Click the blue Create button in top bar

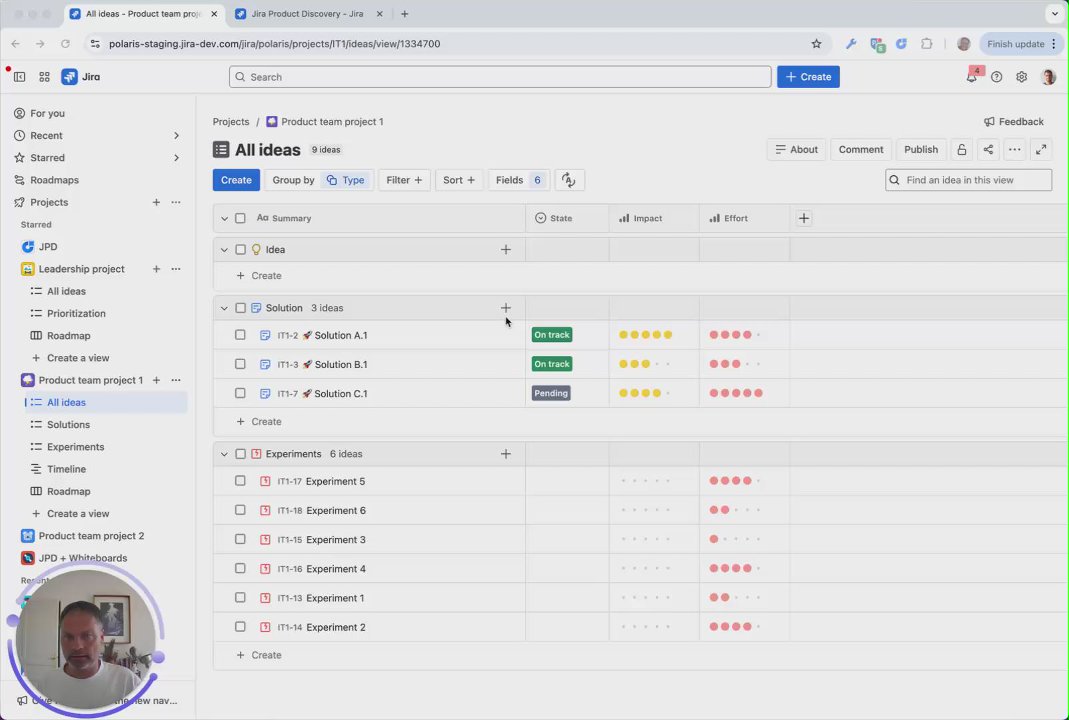(x=808, y=77)
